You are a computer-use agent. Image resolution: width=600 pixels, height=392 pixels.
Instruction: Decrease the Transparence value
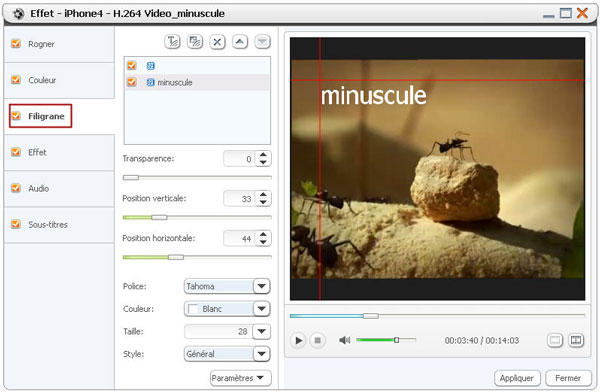(x=263, y=162)
